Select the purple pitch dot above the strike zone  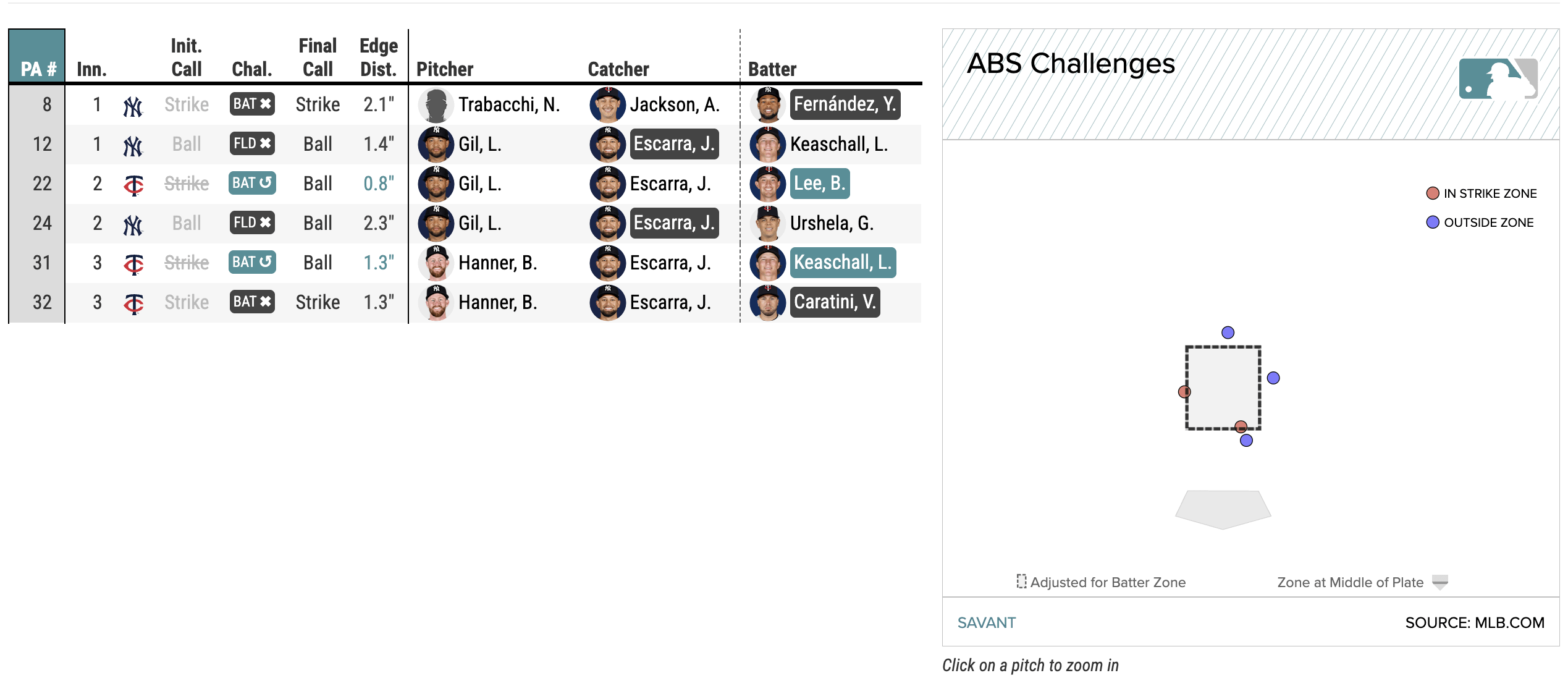[1228, 332]
